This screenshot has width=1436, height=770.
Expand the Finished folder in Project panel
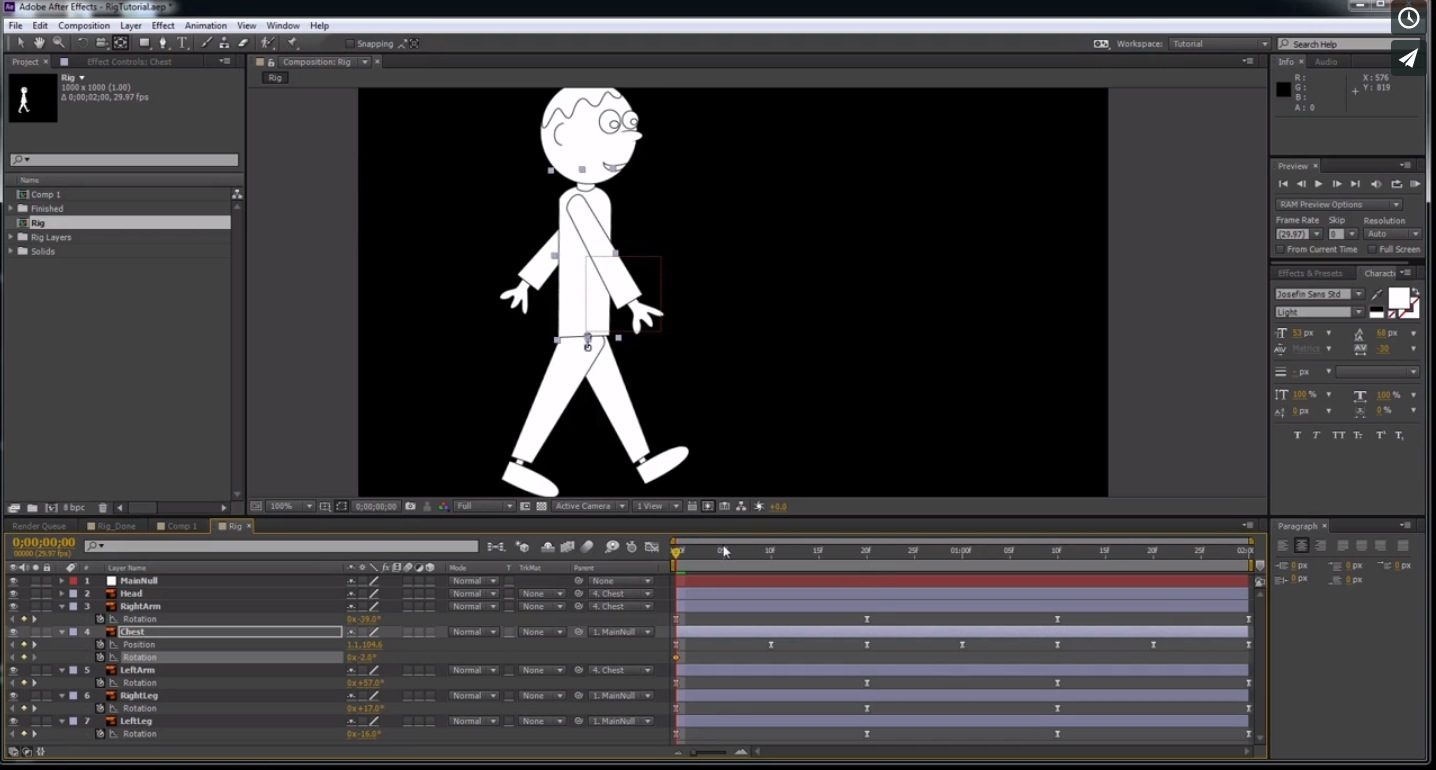pos(11,209)
